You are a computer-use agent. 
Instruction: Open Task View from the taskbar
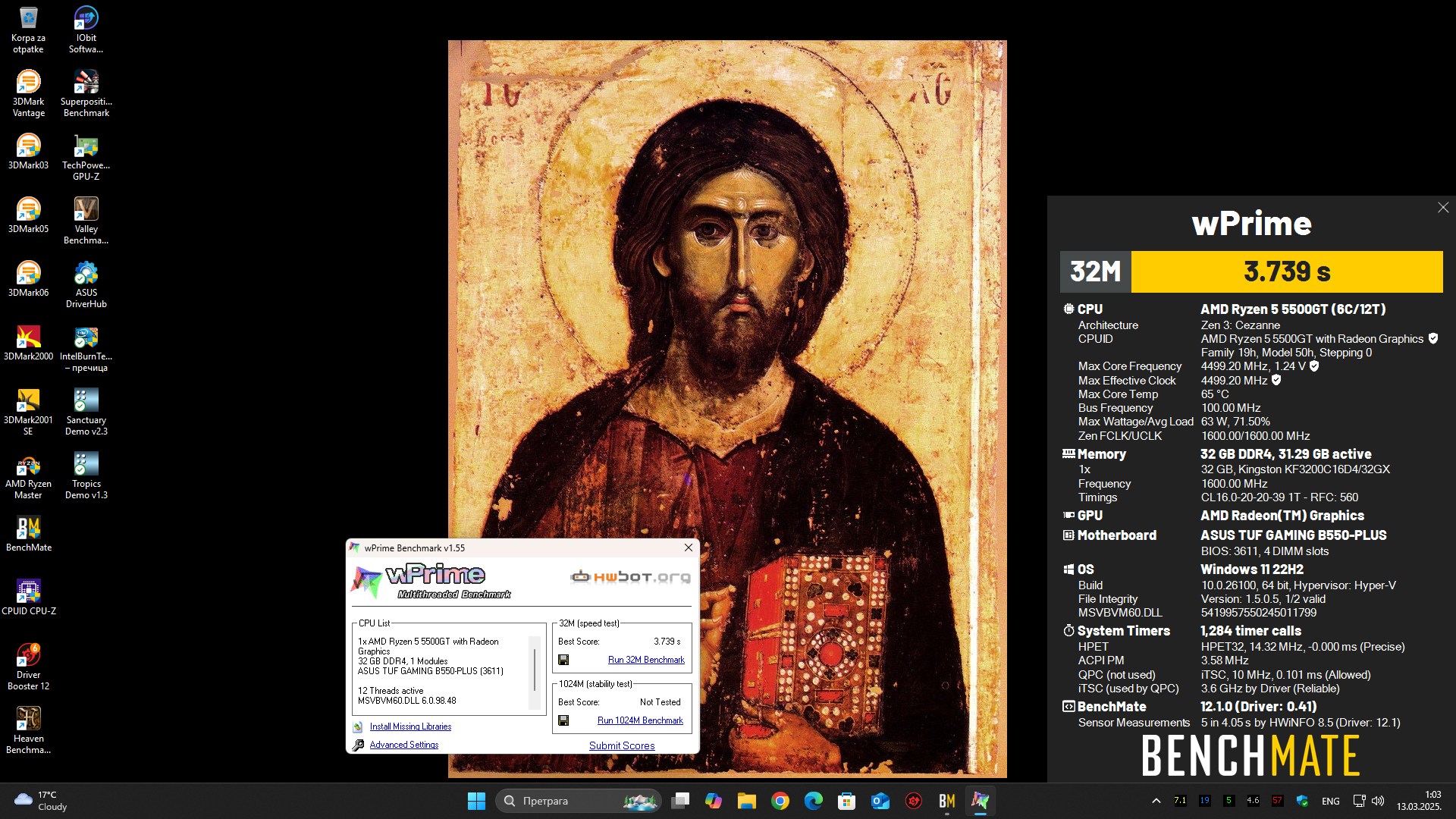click(680, 801)
